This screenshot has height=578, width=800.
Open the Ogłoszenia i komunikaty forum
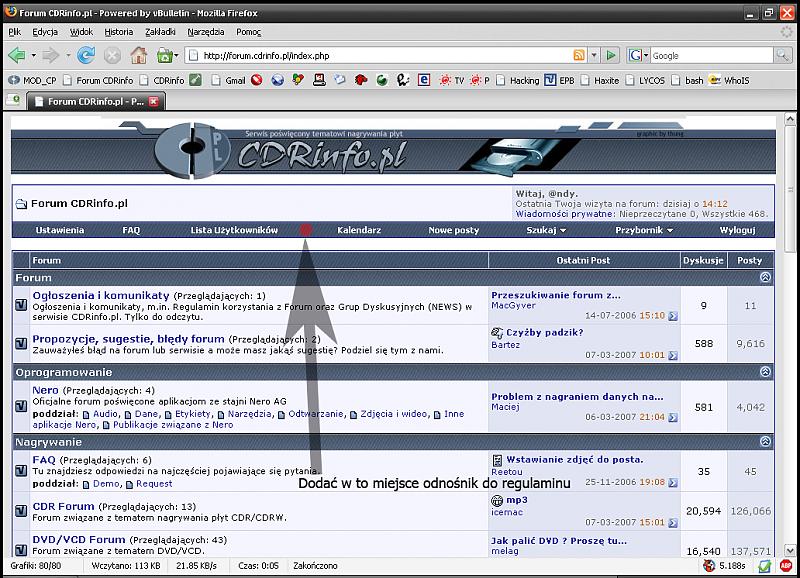pos(101,295)
